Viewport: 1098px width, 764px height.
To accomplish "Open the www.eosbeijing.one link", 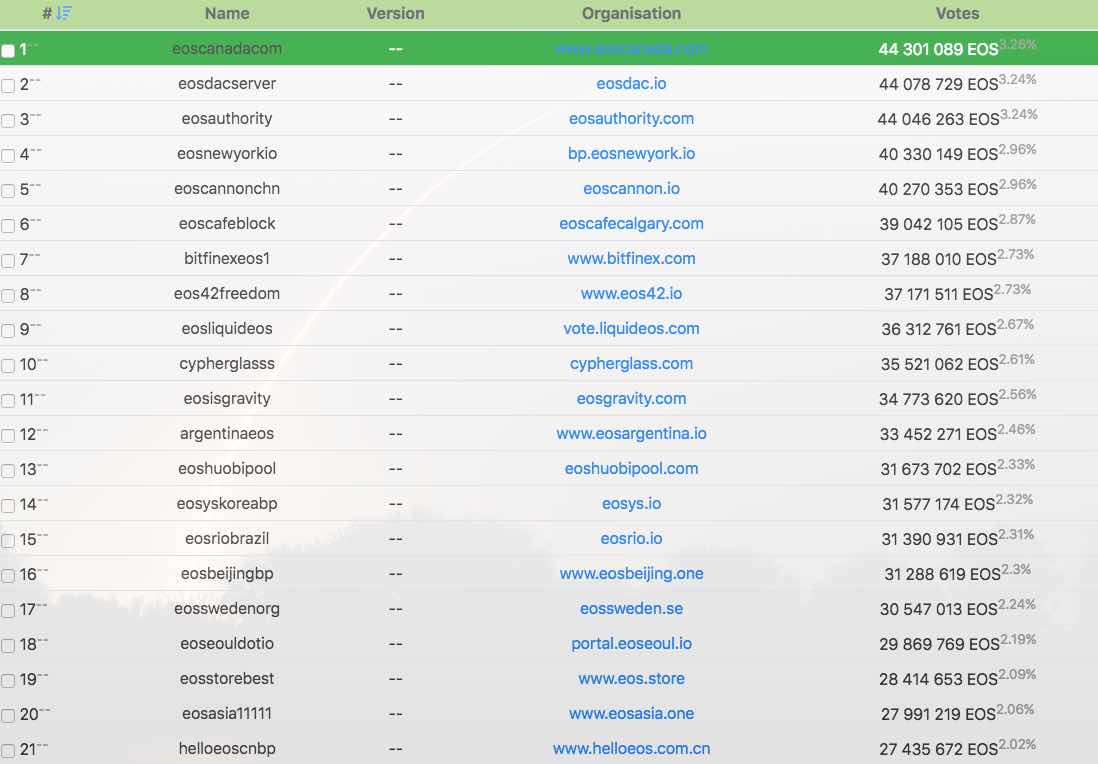I will click(631, 574).
